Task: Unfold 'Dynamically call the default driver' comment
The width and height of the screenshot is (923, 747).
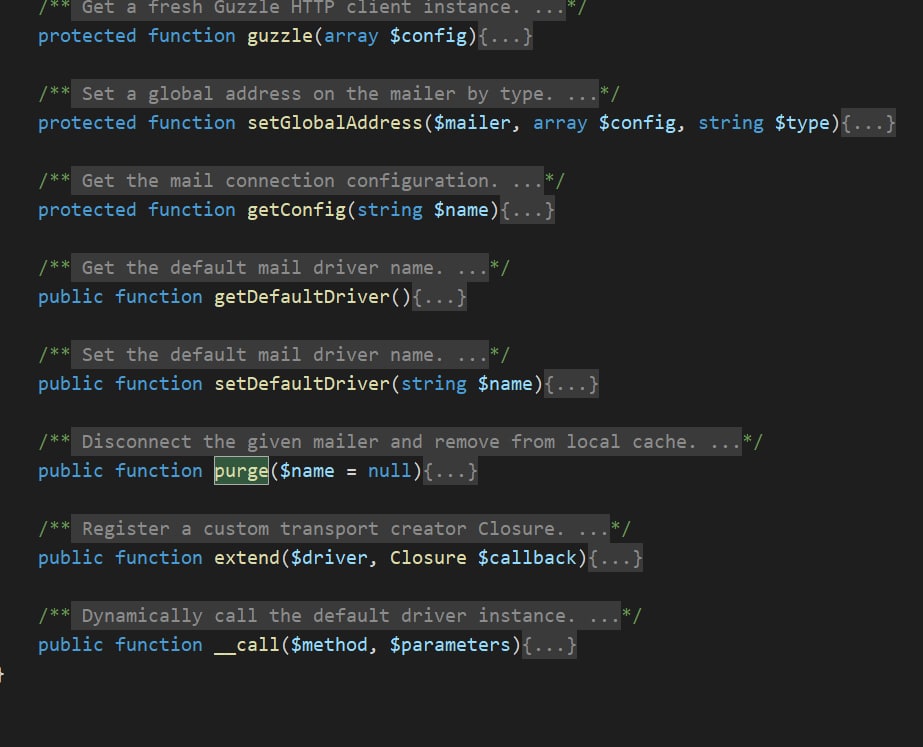Action: point(346,616)
